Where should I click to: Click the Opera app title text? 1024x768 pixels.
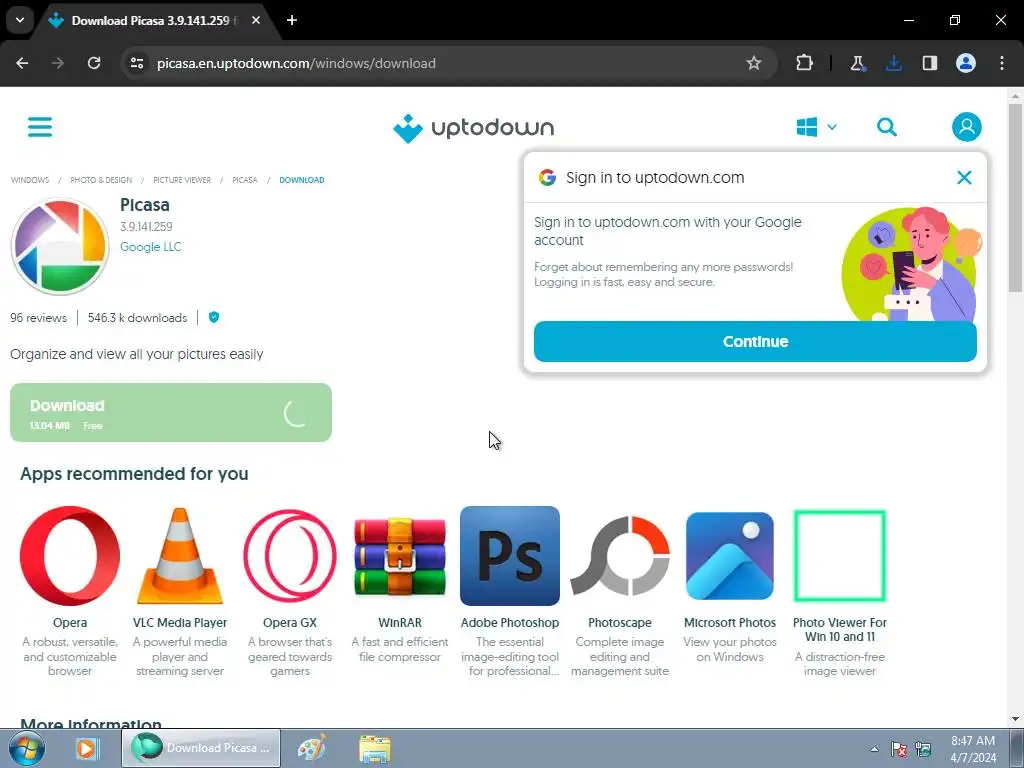click(70, 623)
